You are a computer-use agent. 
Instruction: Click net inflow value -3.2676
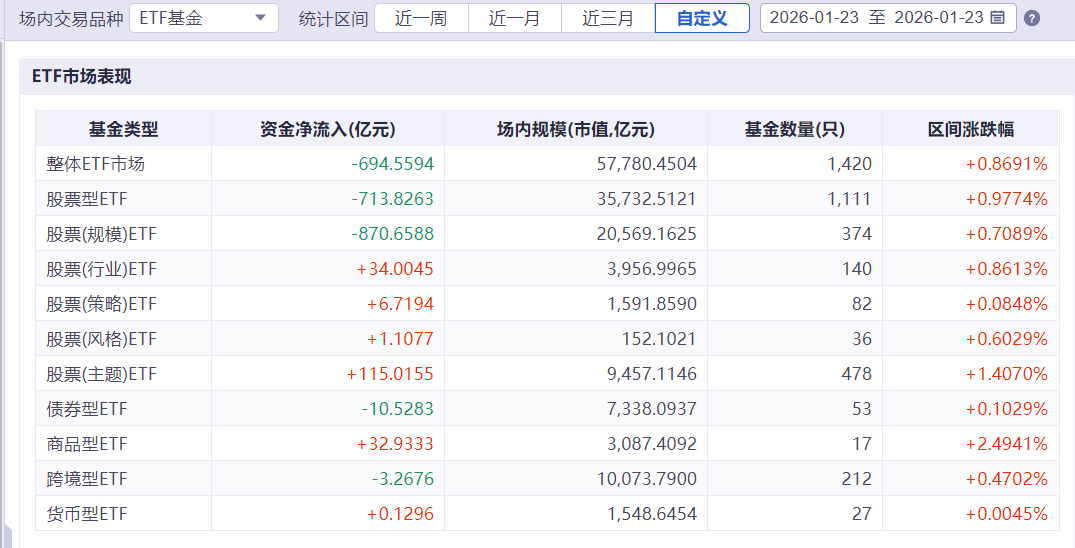coord(403,479)
